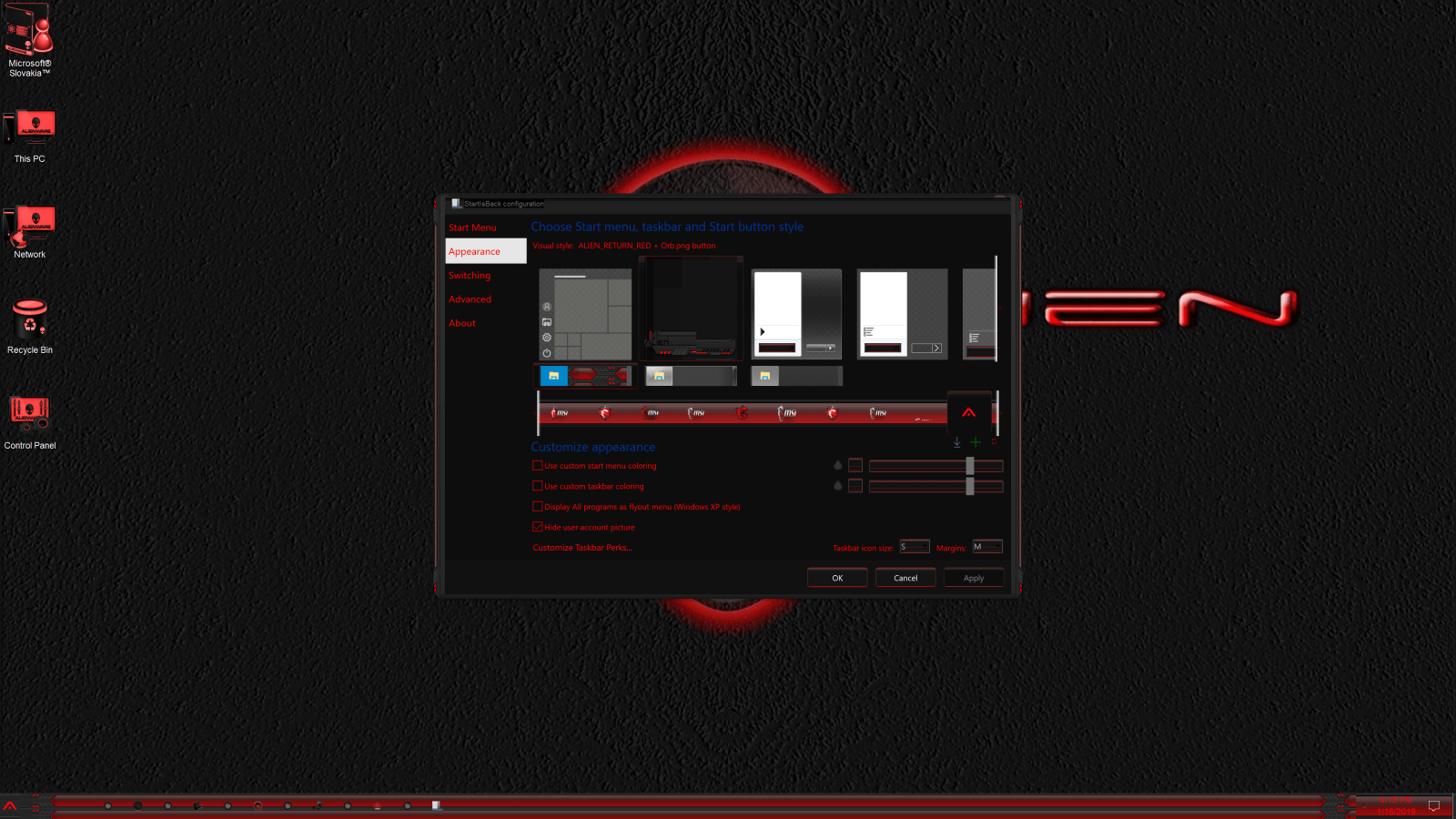Open the Advanced section
The height and width of the screenshot is (819, 1456).
tap(470, 298)
